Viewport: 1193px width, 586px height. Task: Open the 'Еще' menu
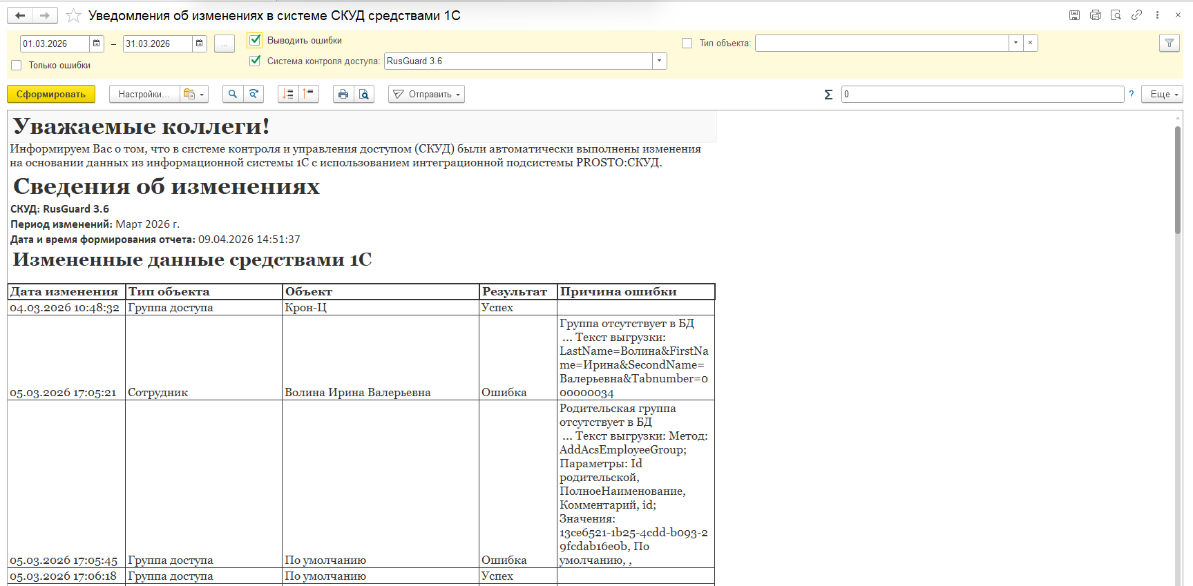[1162, 94]
